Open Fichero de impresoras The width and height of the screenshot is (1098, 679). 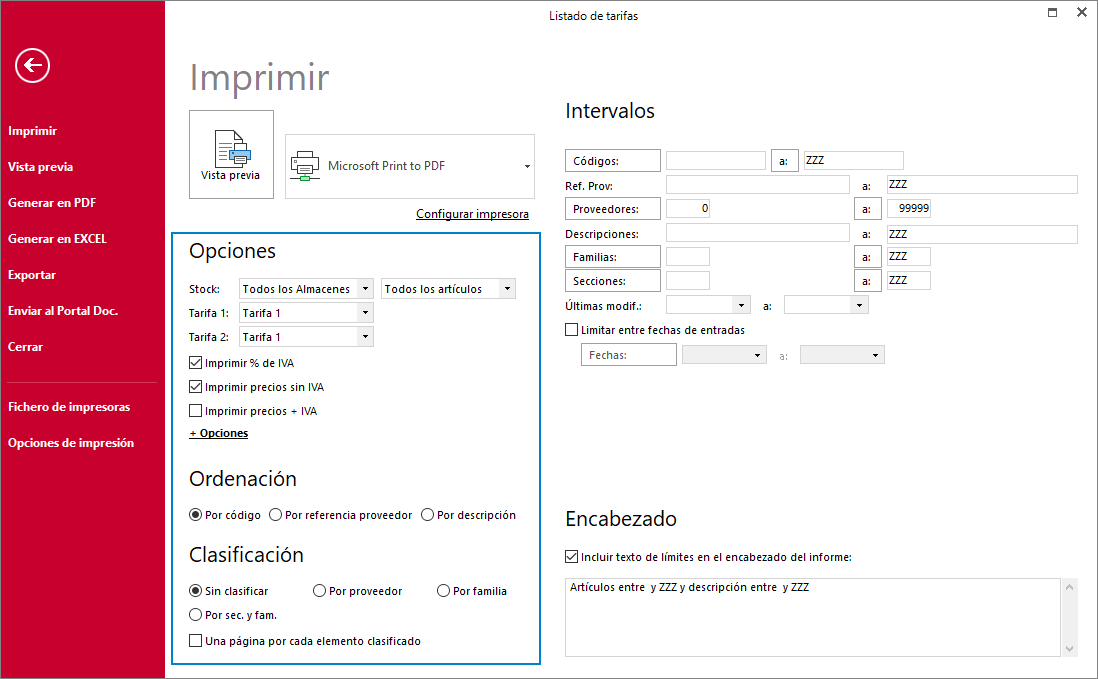click(x=69, y=407)
